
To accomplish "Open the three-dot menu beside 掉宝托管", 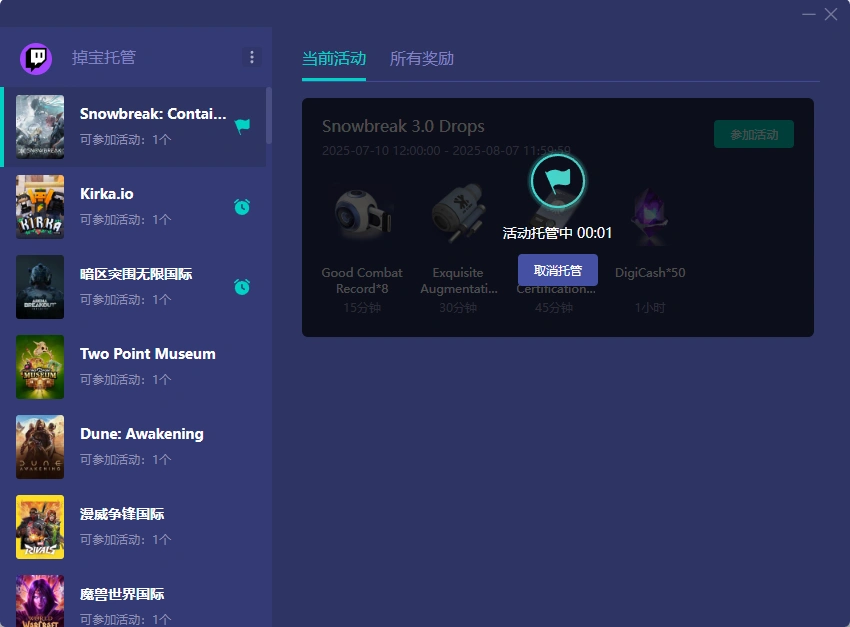I will (252, 57).
